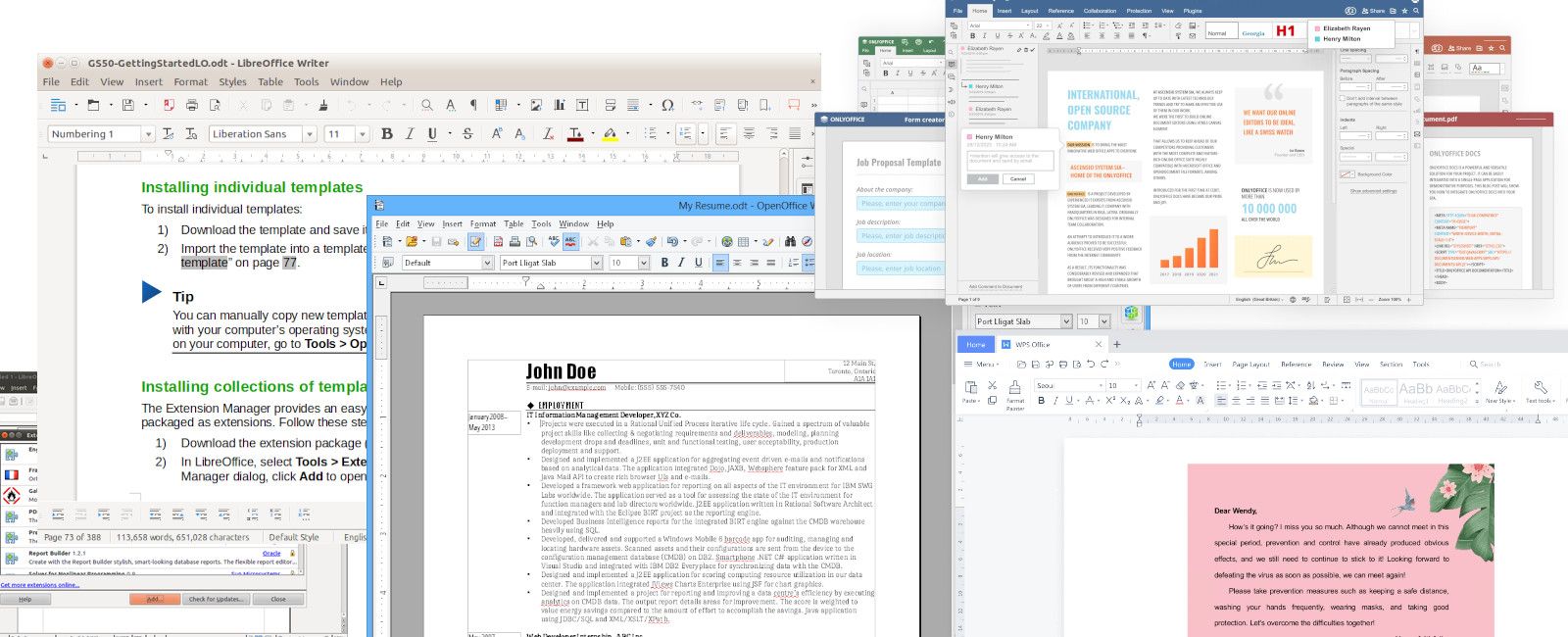Click the LibreOffice Find & Replace magnifier icon
This screenshot has height=637, width=1568.
pyautogui.click(x=427, y=105)
